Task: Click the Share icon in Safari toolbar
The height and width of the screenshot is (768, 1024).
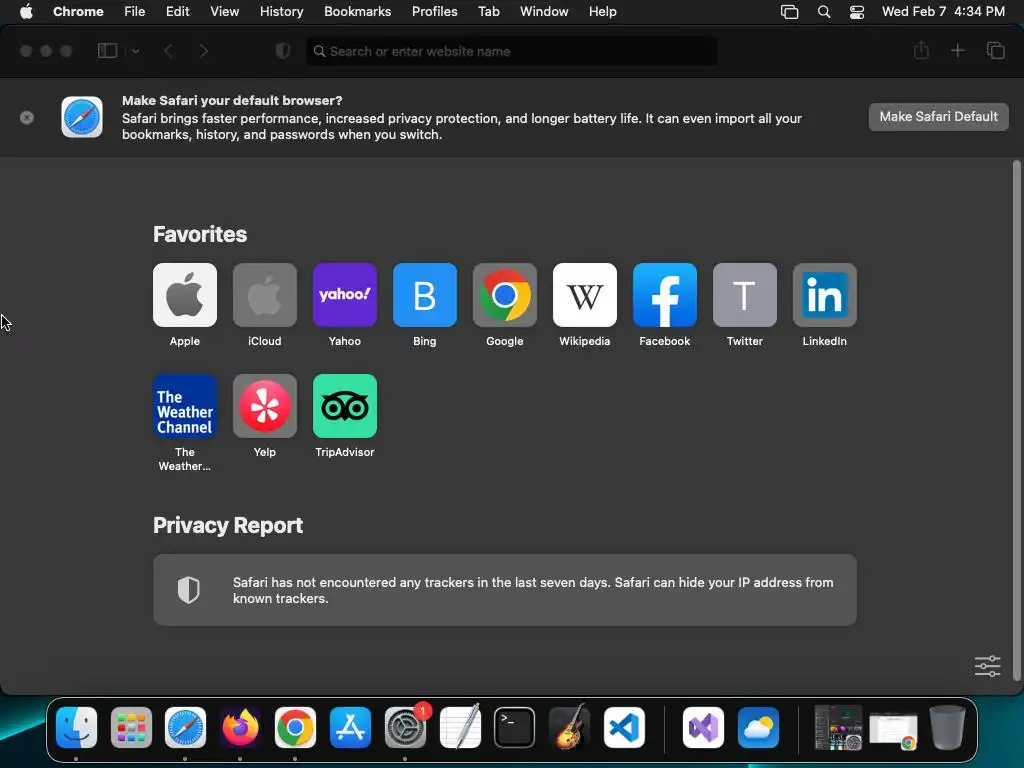Action: click(x=921, y=50)
